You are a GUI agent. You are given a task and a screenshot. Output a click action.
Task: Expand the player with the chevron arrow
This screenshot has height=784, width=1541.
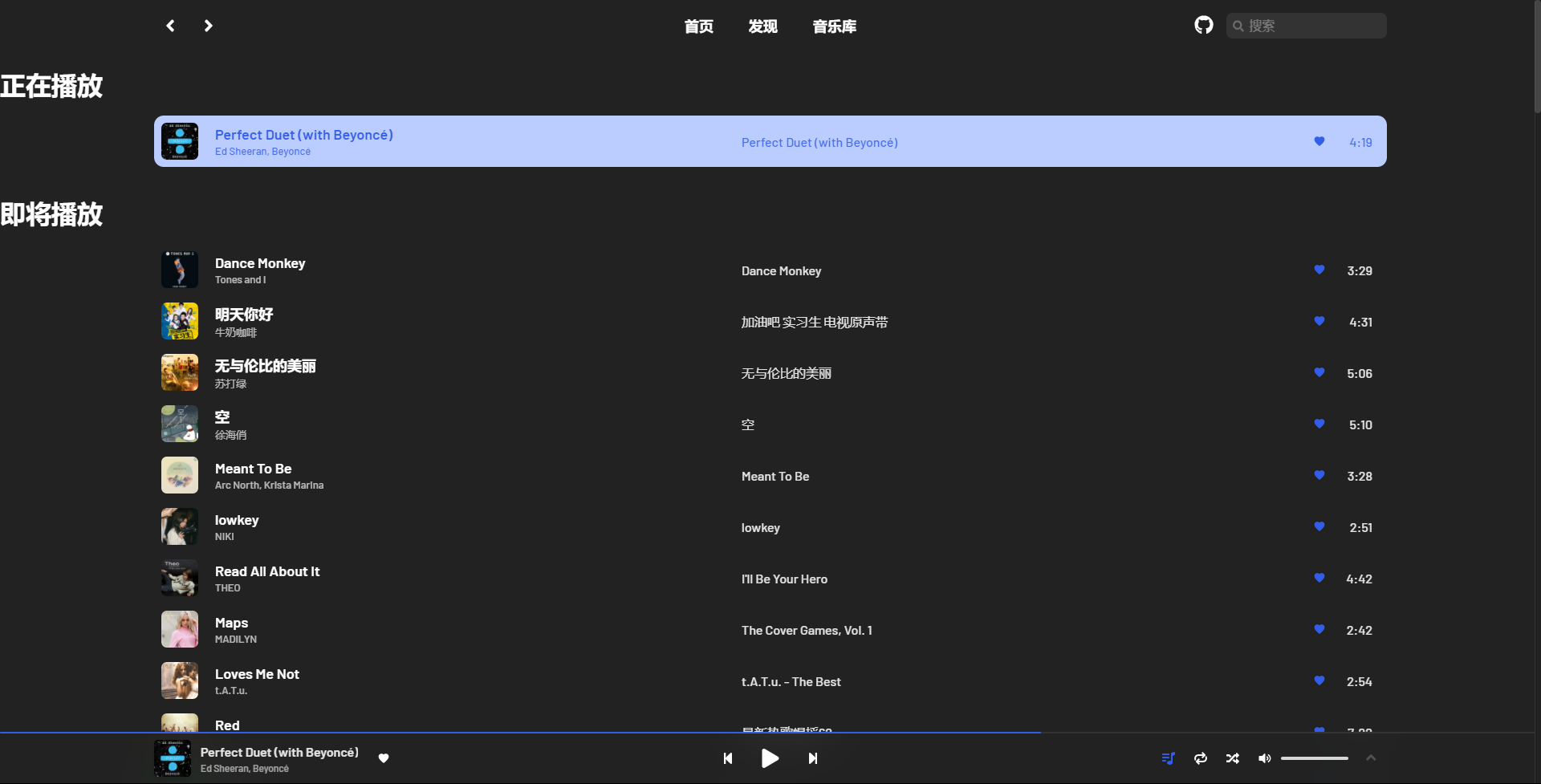coord(1371,758)
